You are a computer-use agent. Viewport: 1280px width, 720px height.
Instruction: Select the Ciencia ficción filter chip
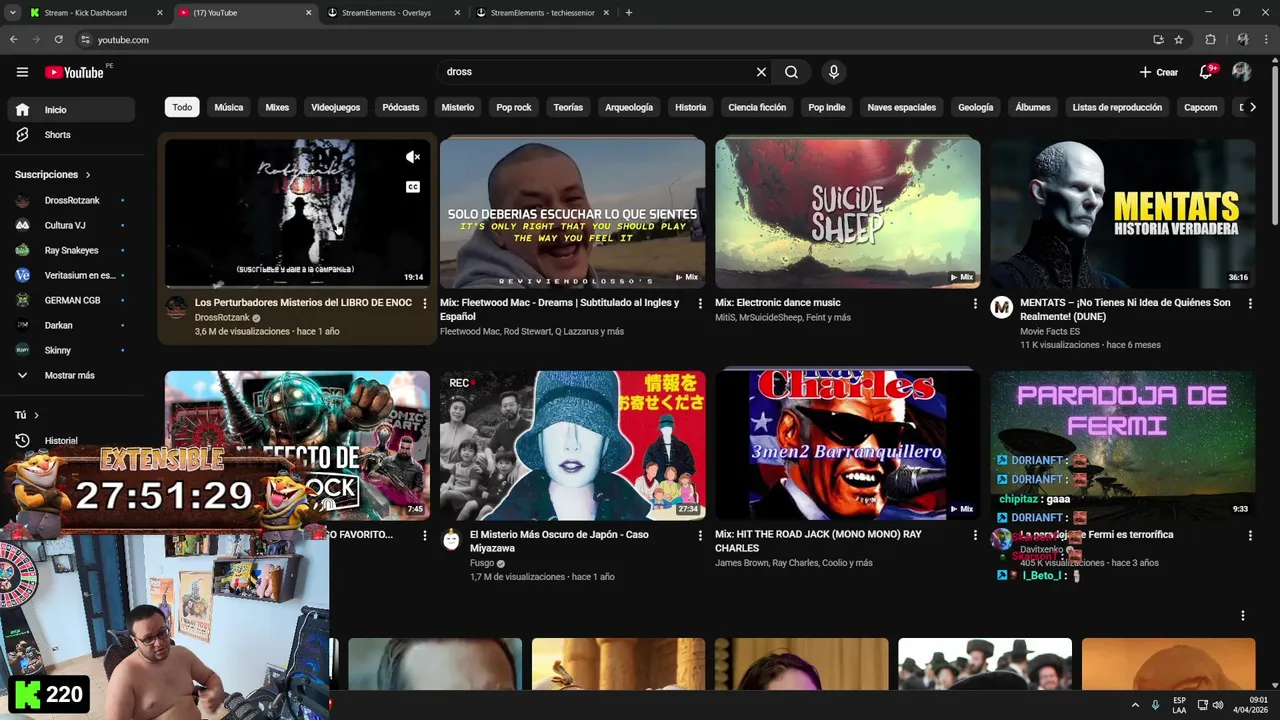[757, 107]
